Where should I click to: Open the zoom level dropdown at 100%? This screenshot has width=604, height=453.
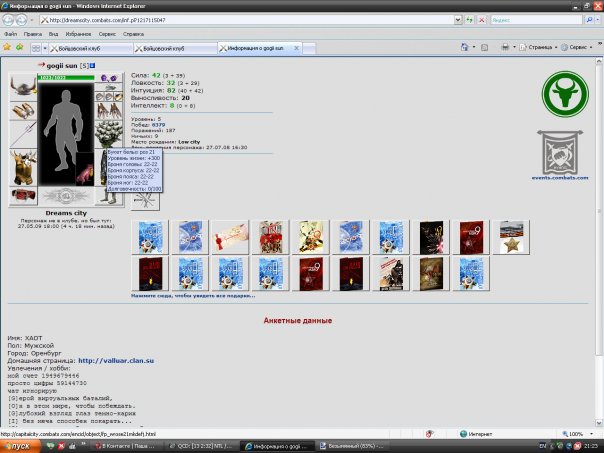[x=591, y=434]
